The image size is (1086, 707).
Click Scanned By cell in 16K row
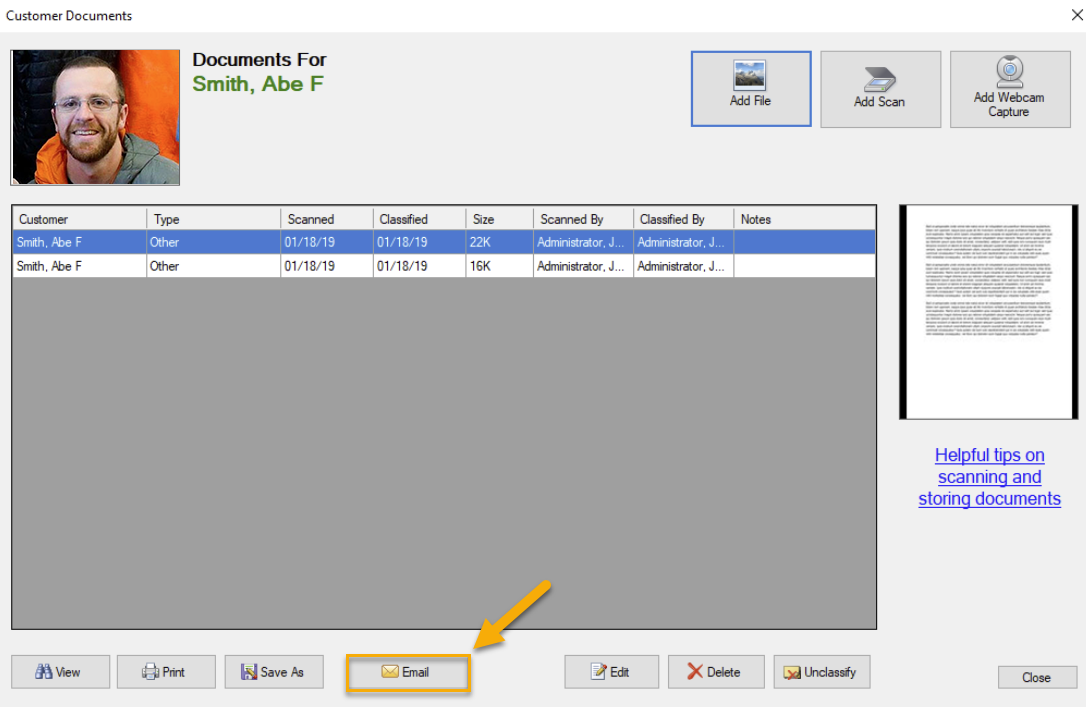pos(583,266)
